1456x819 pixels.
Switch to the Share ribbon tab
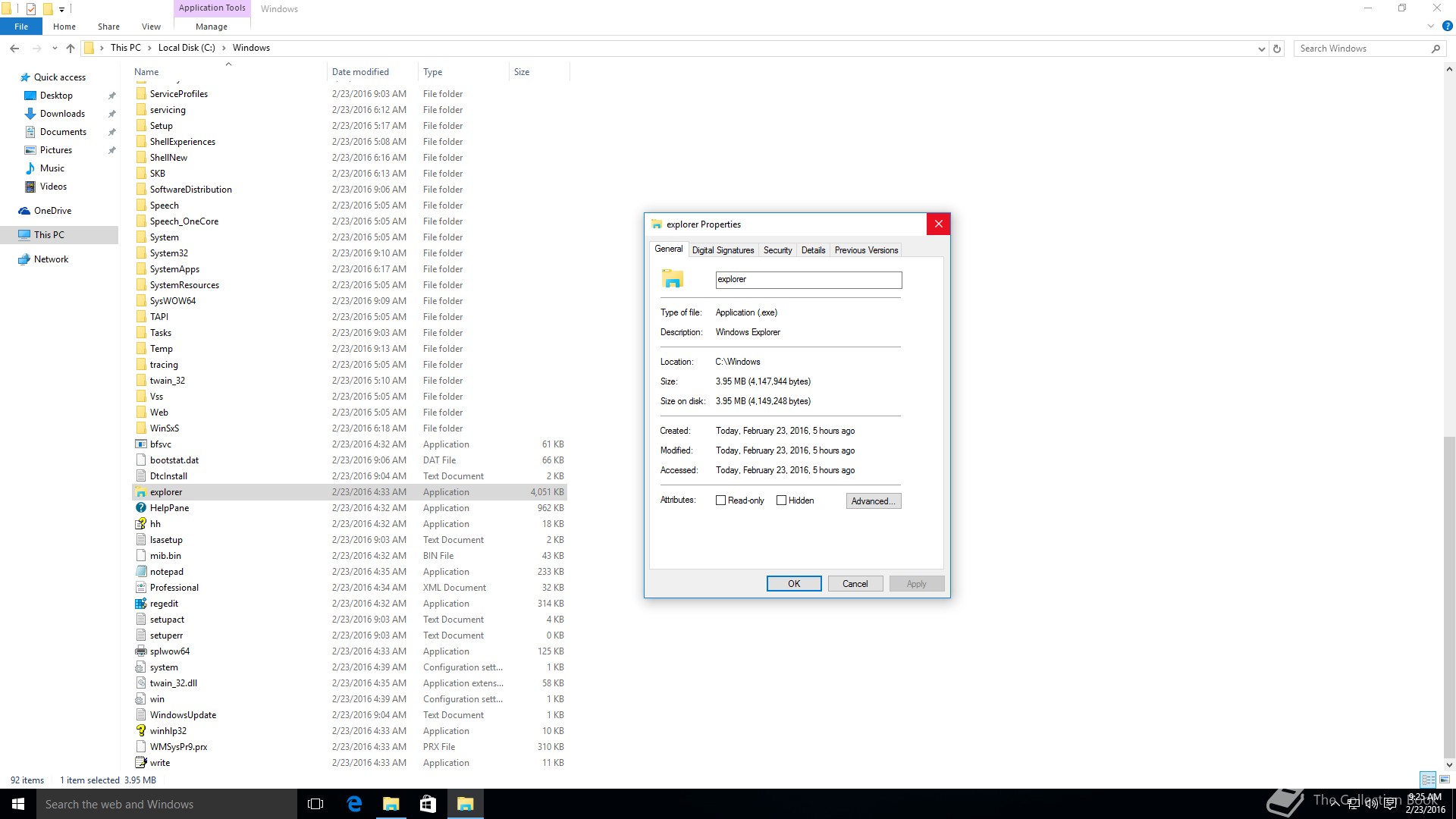click(x=108, y=27)
